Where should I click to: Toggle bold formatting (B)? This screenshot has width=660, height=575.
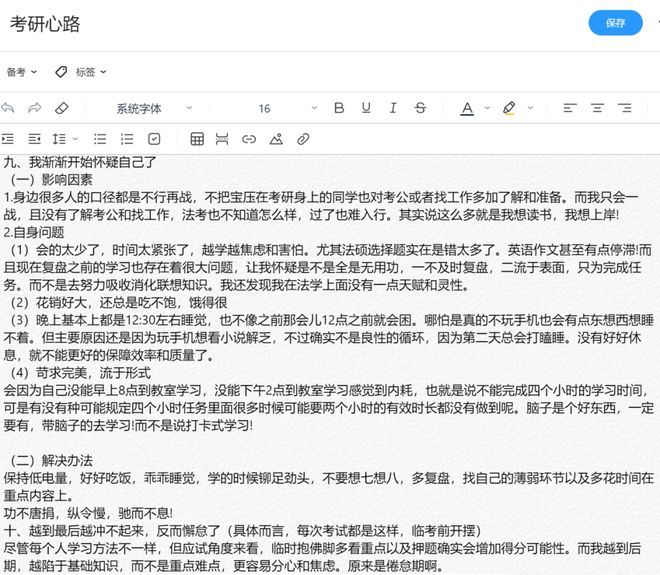coord(339,108)
